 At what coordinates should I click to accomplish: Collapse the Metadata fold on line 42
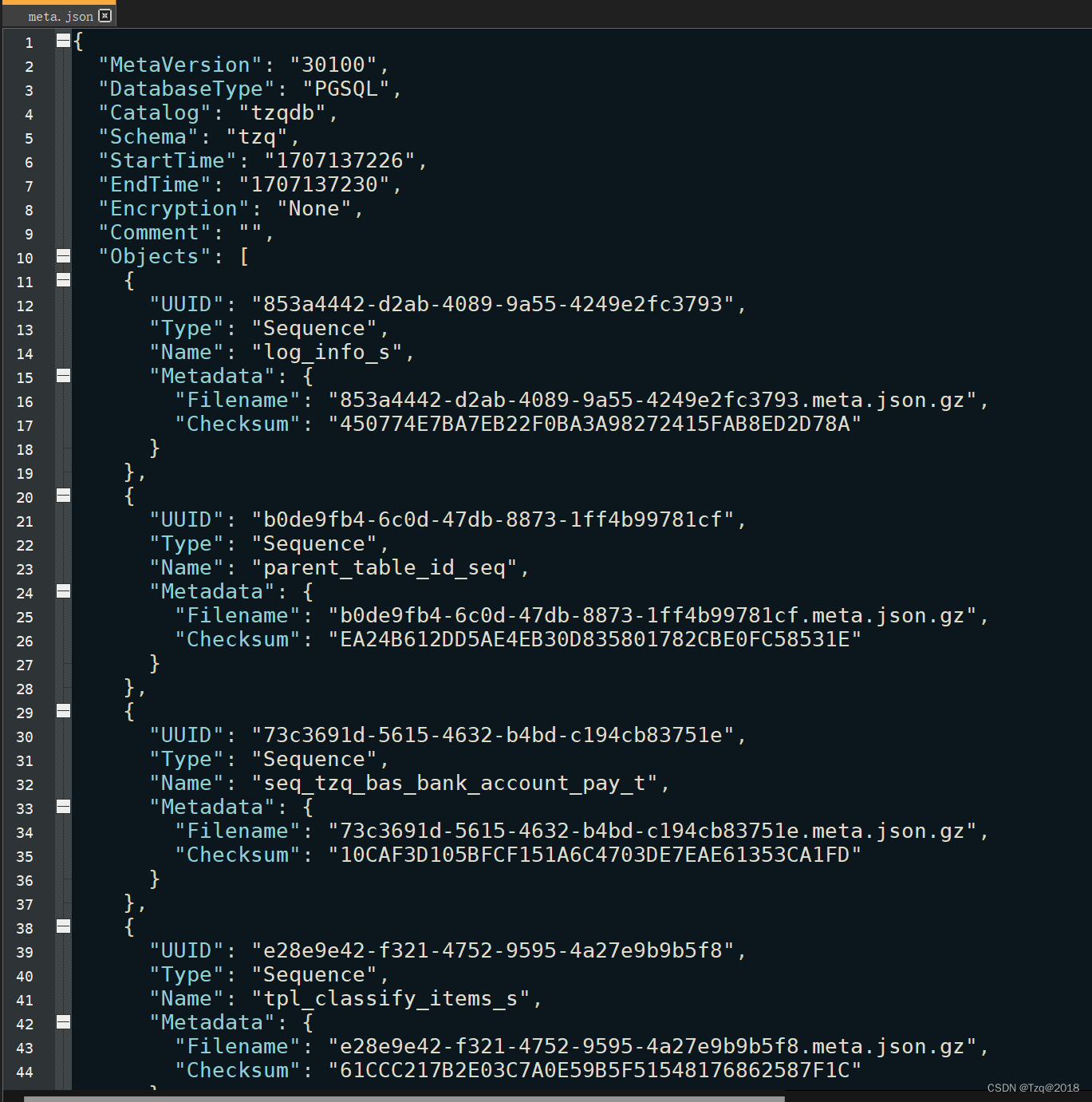point(63,1022)
